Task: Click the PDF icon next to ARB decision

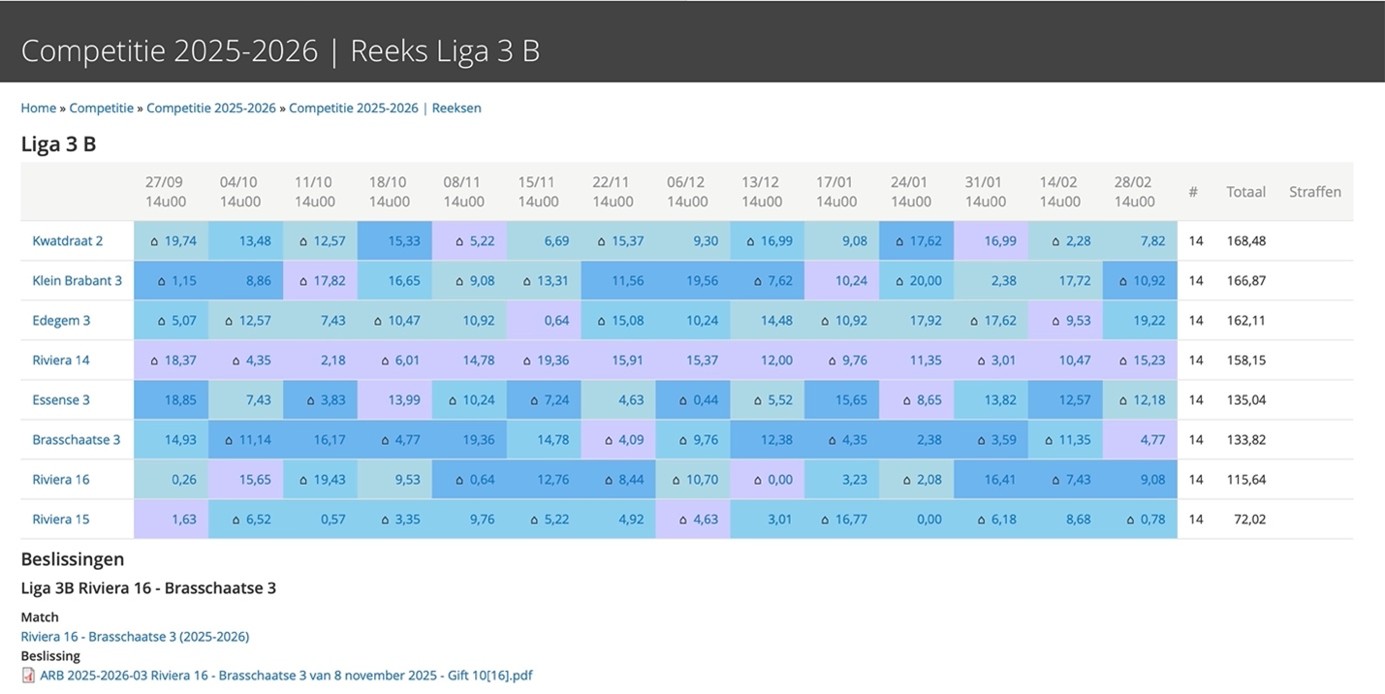Action: coord(28,675)
